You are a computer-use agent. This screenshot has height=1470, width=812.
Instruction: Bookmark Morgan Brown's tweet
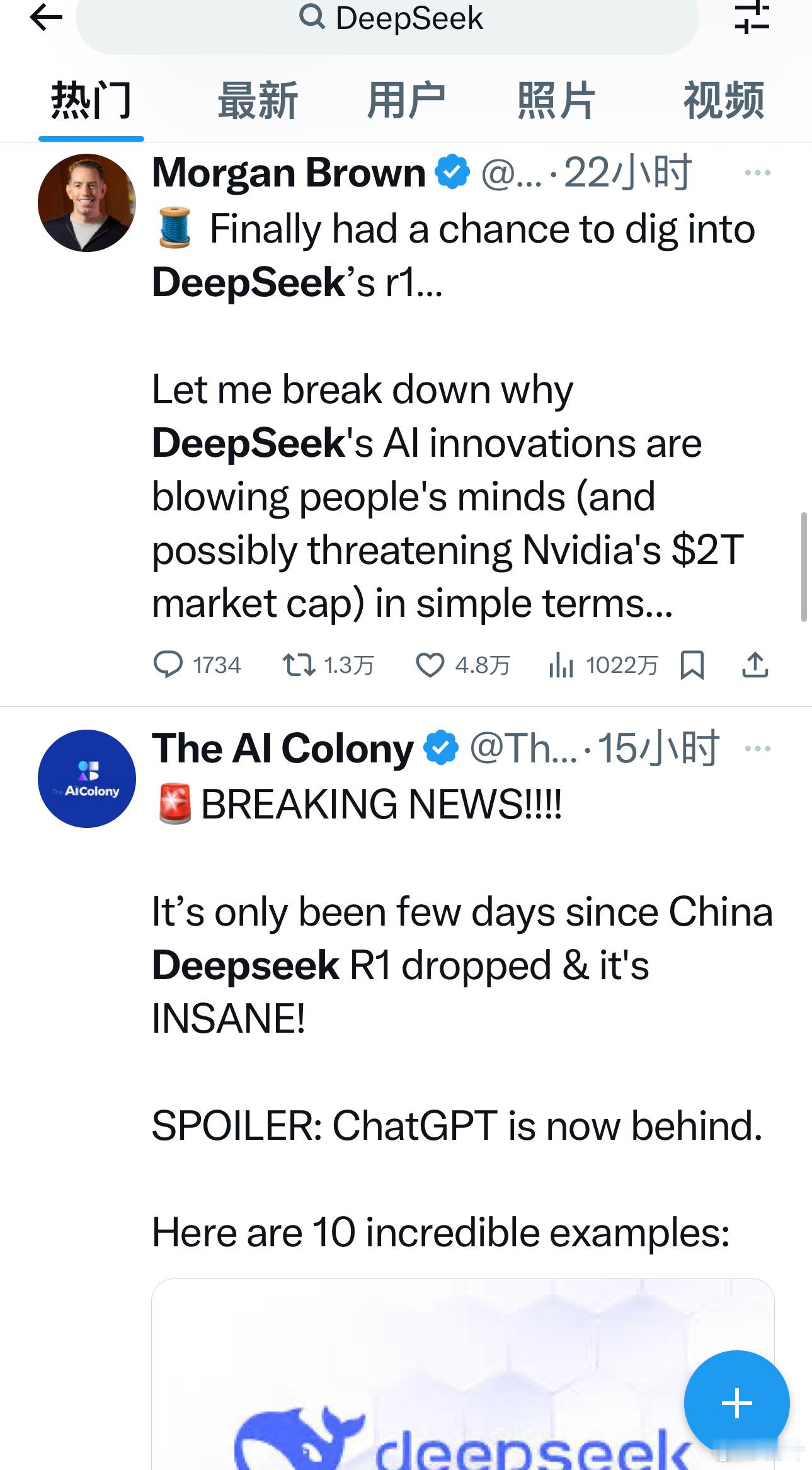(x=692, y=665)
